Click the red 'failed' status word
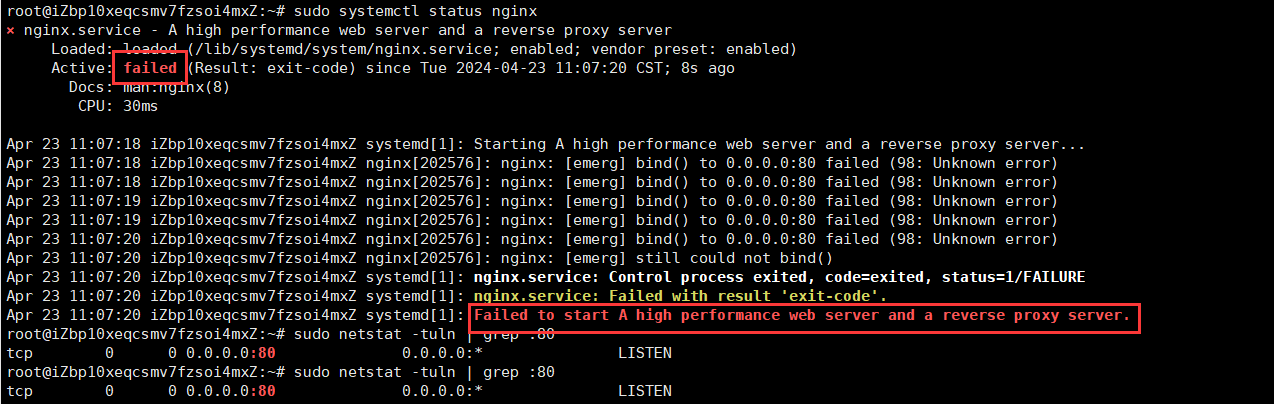Viewport: 1274px width, 404px height. (150, 68)
